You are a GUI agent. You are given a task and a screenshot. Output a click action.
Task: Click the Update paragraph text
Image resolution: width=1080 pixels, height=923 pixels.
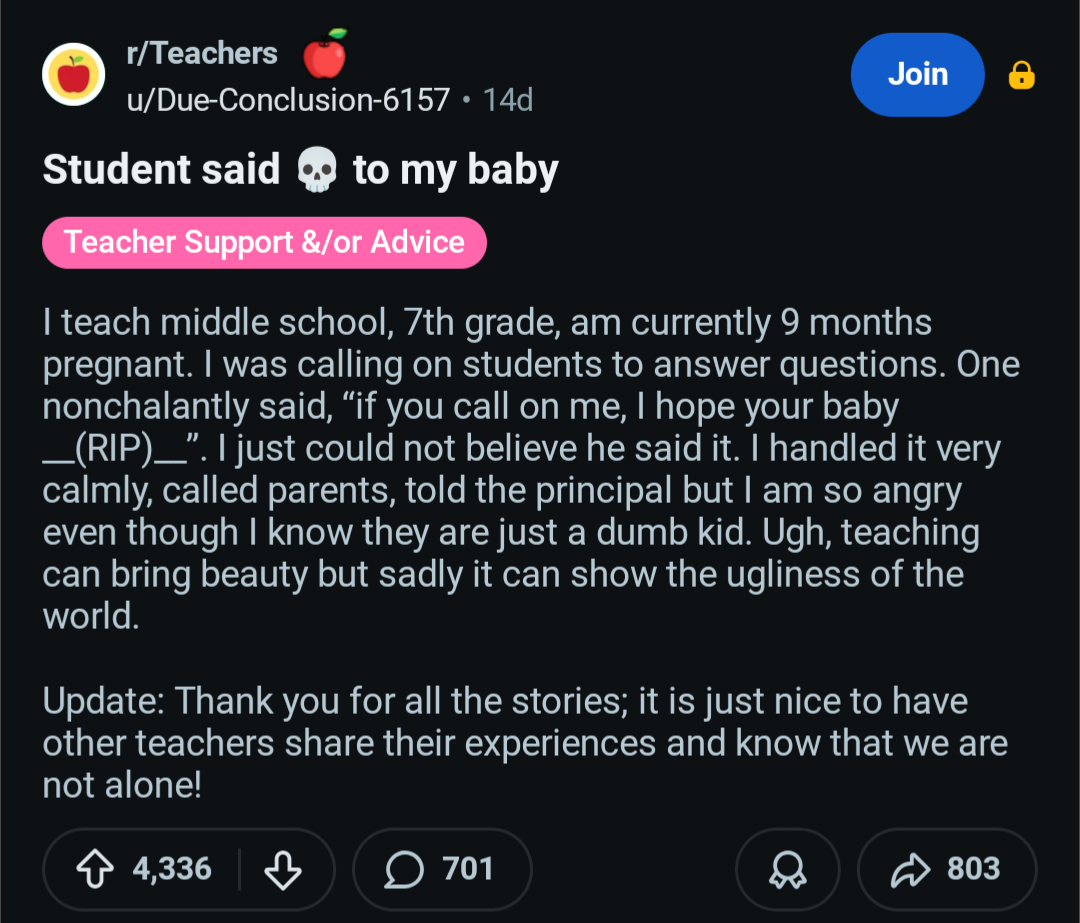520,743
